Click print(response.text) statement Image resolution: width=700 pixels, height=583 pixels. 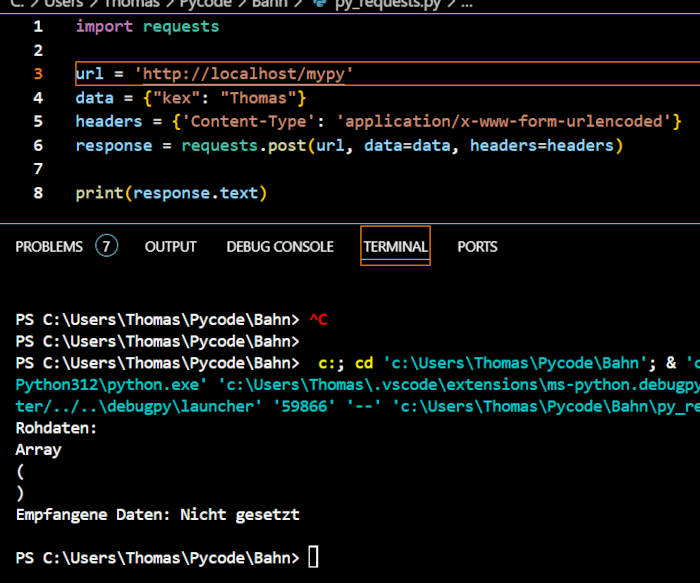171,193
